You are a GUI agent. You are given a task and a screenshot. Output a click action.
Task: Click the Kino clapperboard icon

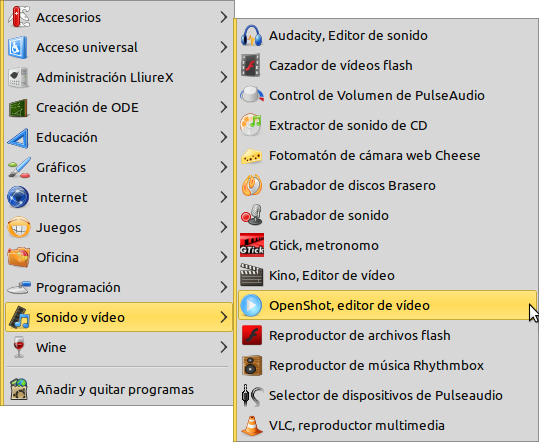pyautogui.click(x=252, y=275)
